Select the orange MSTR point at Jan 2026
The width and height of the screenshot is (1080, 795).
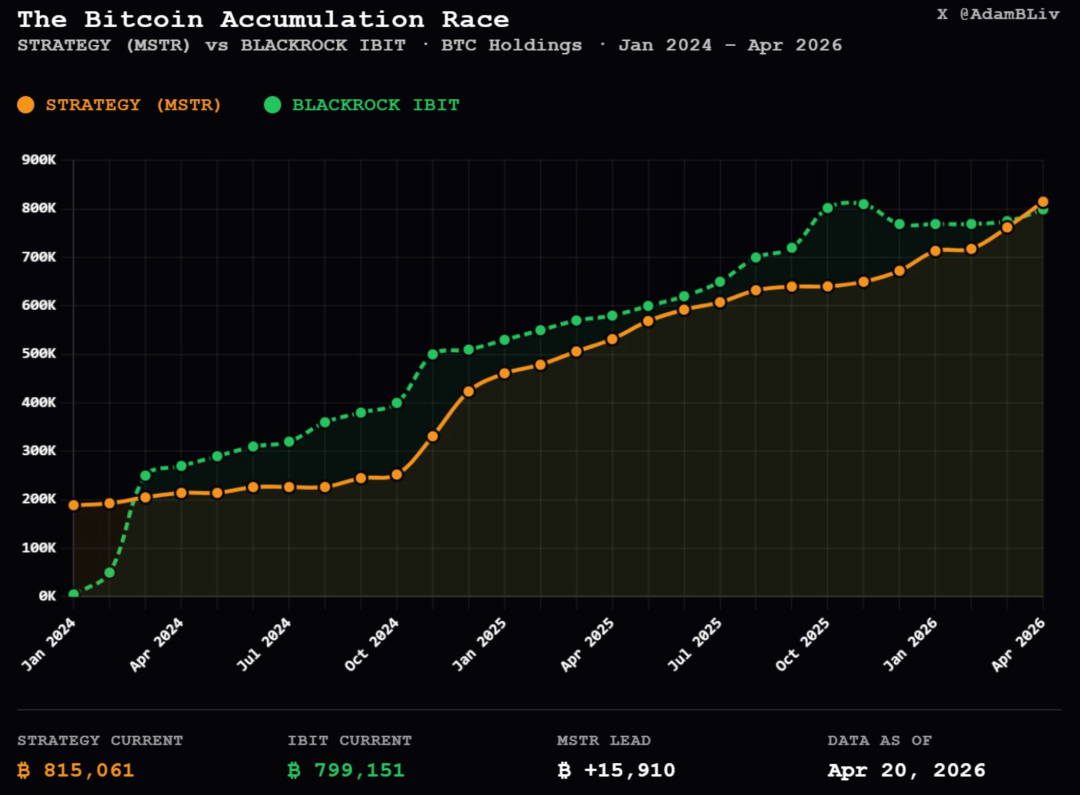[x=935, y=251]
